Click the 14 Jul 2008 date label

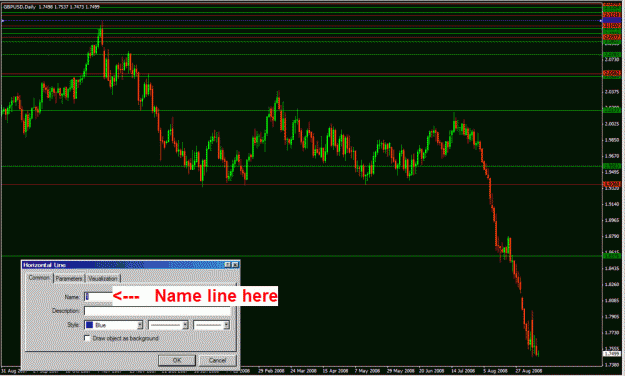coord(463,370)
